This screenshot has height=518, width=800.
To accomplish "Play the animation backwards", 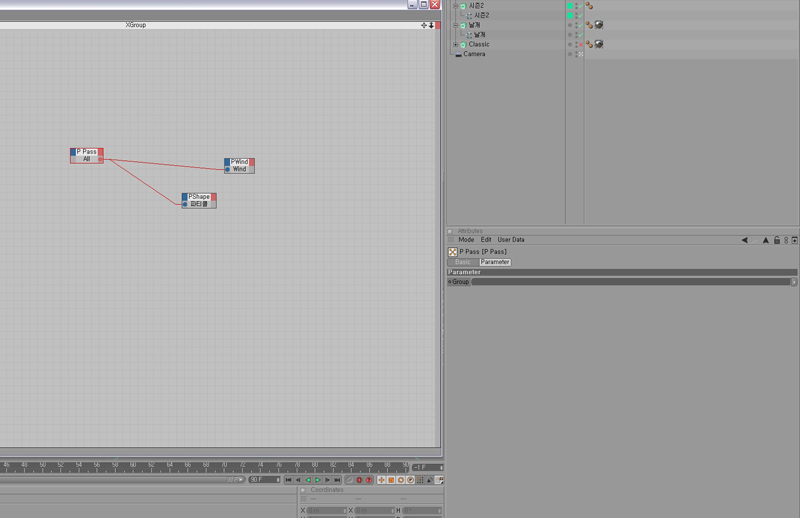I will (308, 480).
